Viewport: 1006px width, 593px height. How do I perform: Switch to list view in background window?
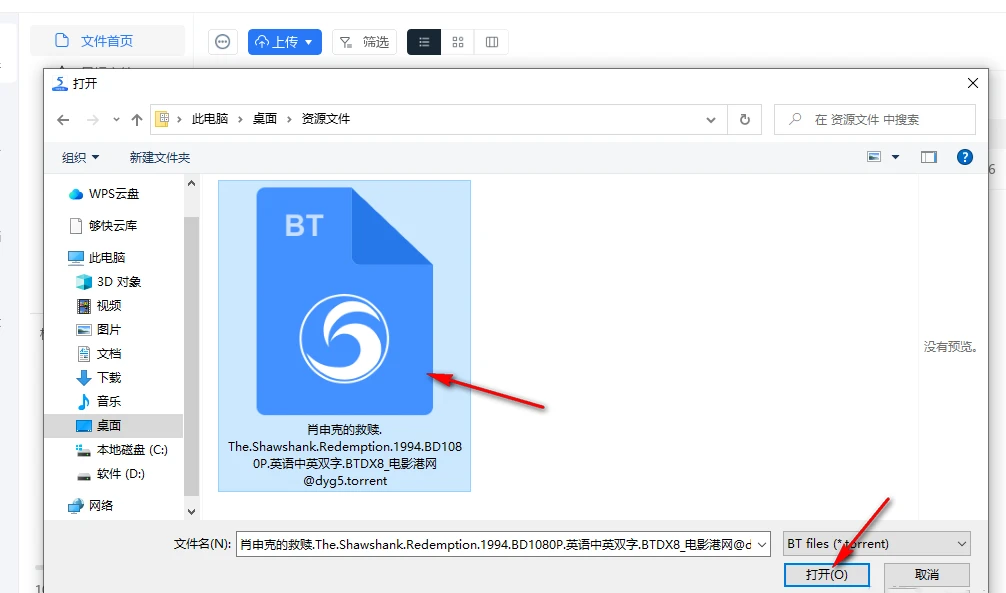tap(424, 42)
